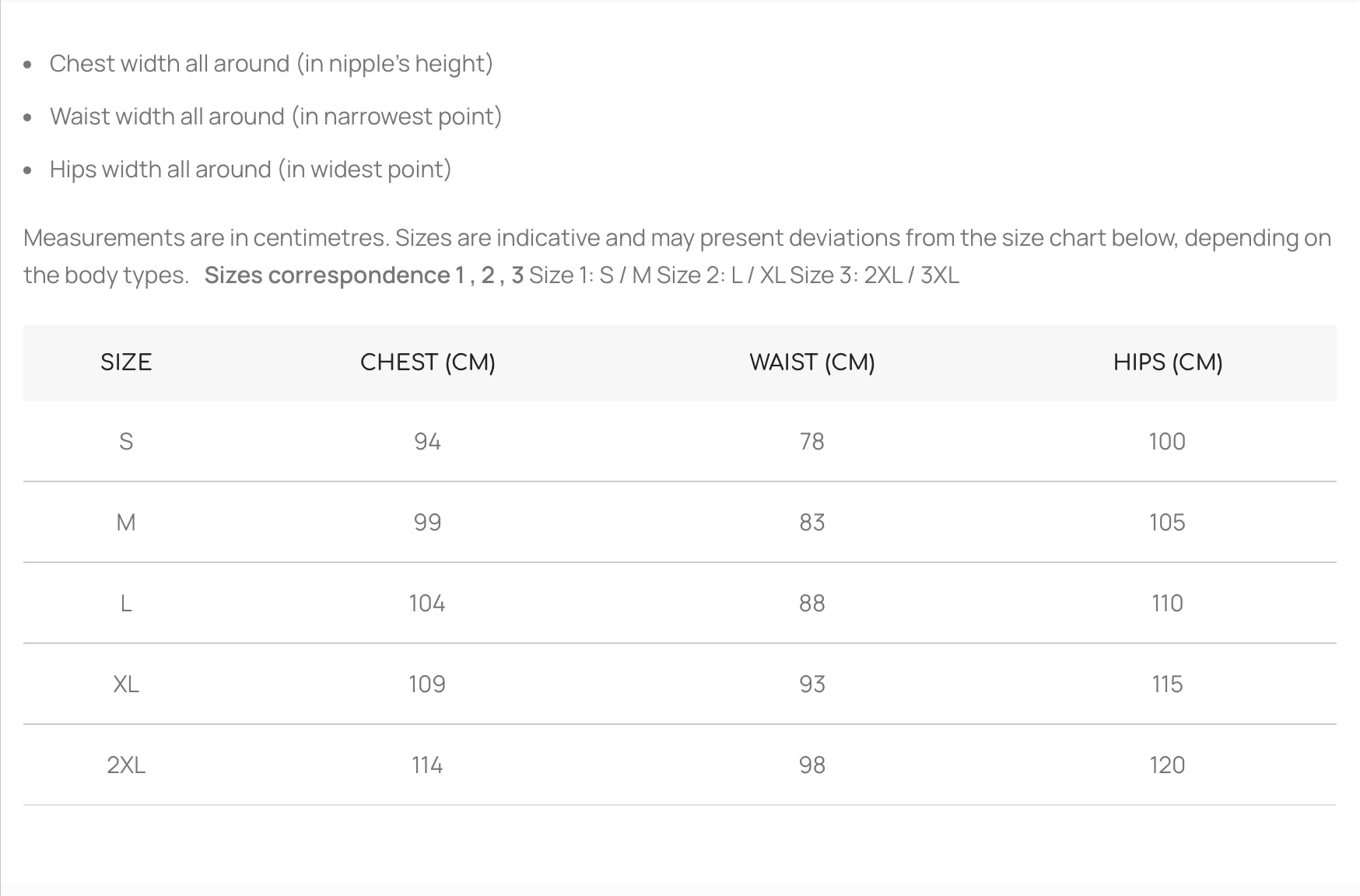Click waist value 98 for size 2XL
1360x896 pixels.
(812, 765)
